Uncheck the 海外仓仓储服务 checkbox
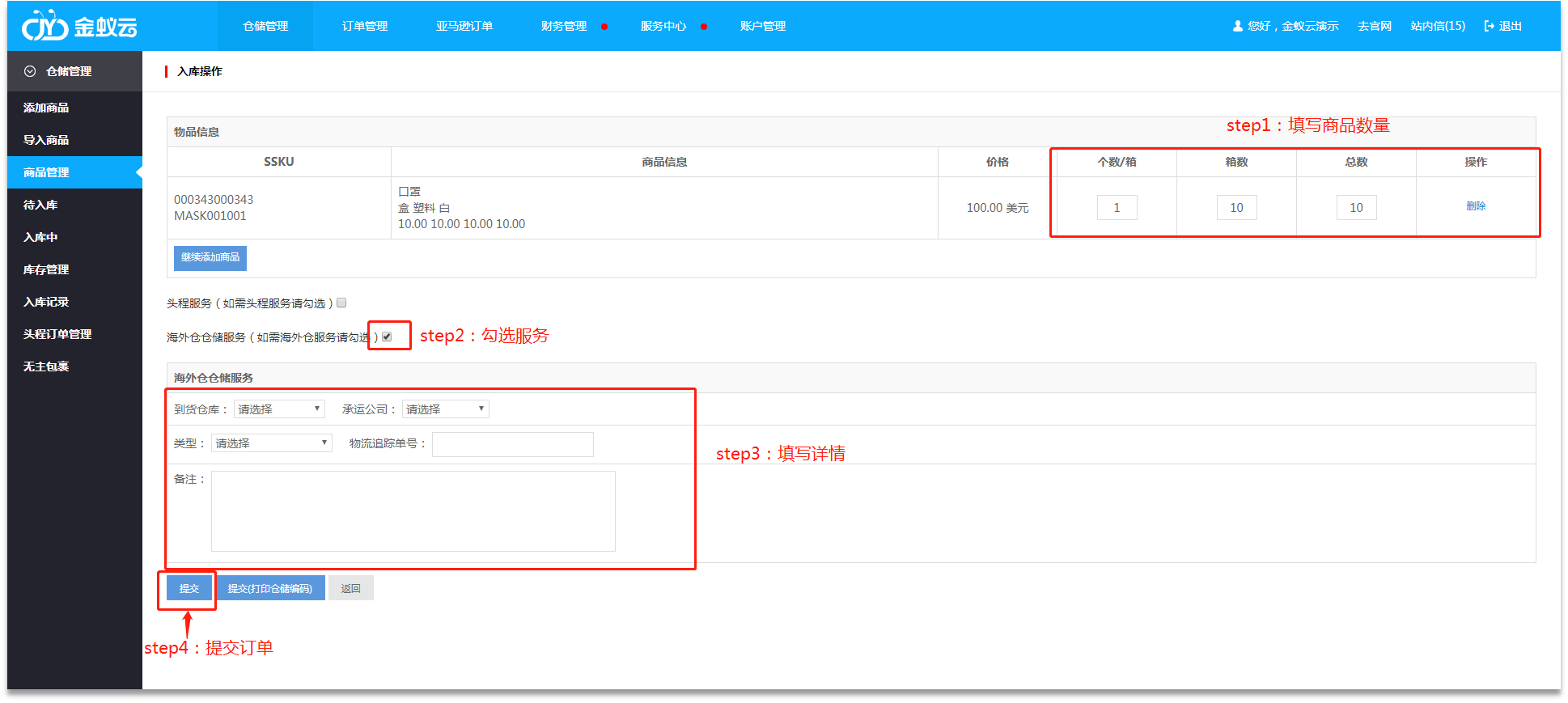This screenshot has height=703, width=1568. point(387,337)
